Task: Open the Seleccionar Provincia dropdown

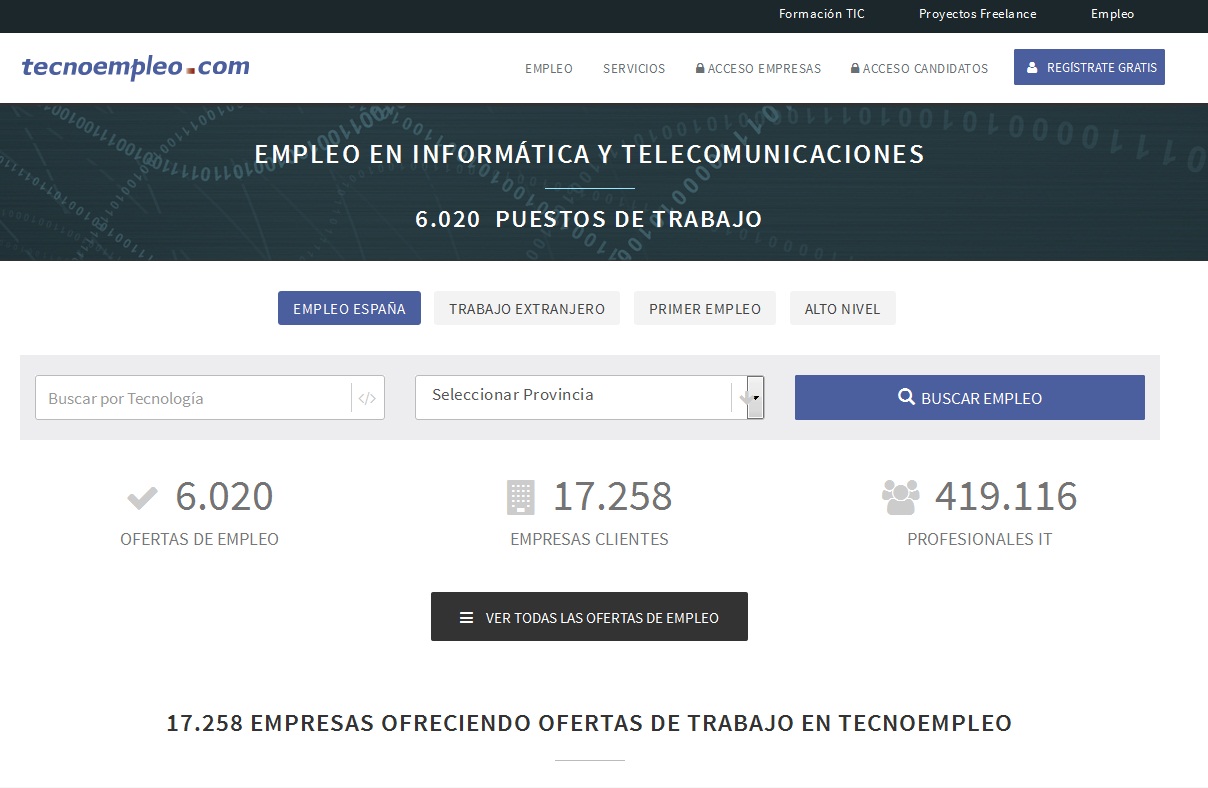Action: (x=575, y=396)
